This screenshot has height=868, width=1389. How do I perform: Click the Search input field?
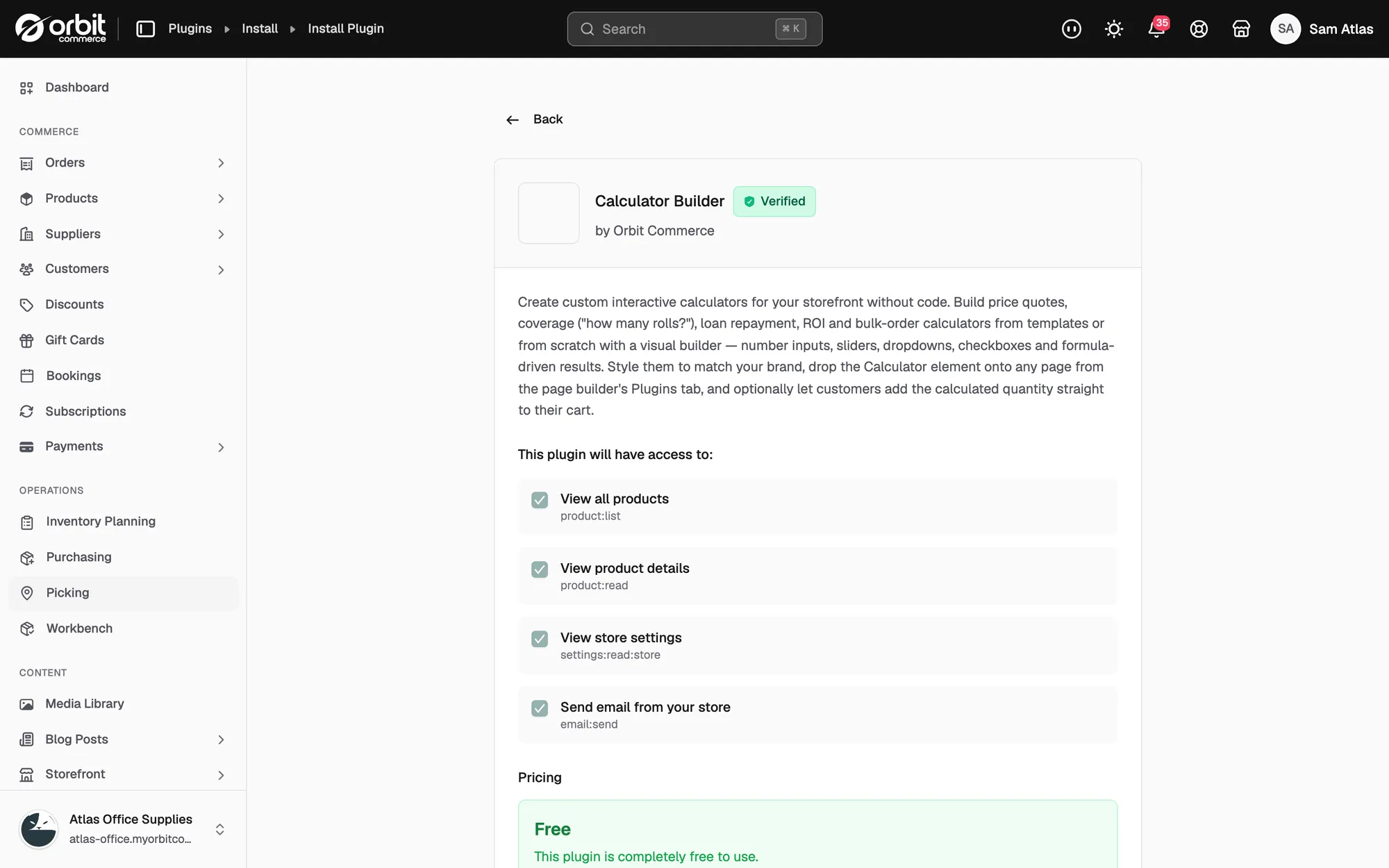(x=694, y=28)
